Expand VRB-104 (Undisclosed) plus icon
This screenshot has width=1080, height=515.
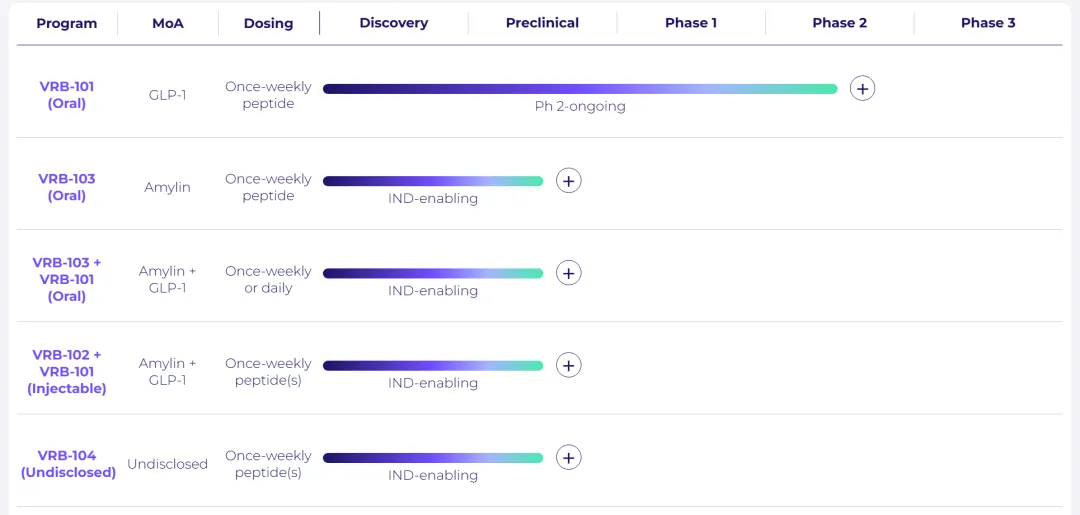[x=568, y=457]
